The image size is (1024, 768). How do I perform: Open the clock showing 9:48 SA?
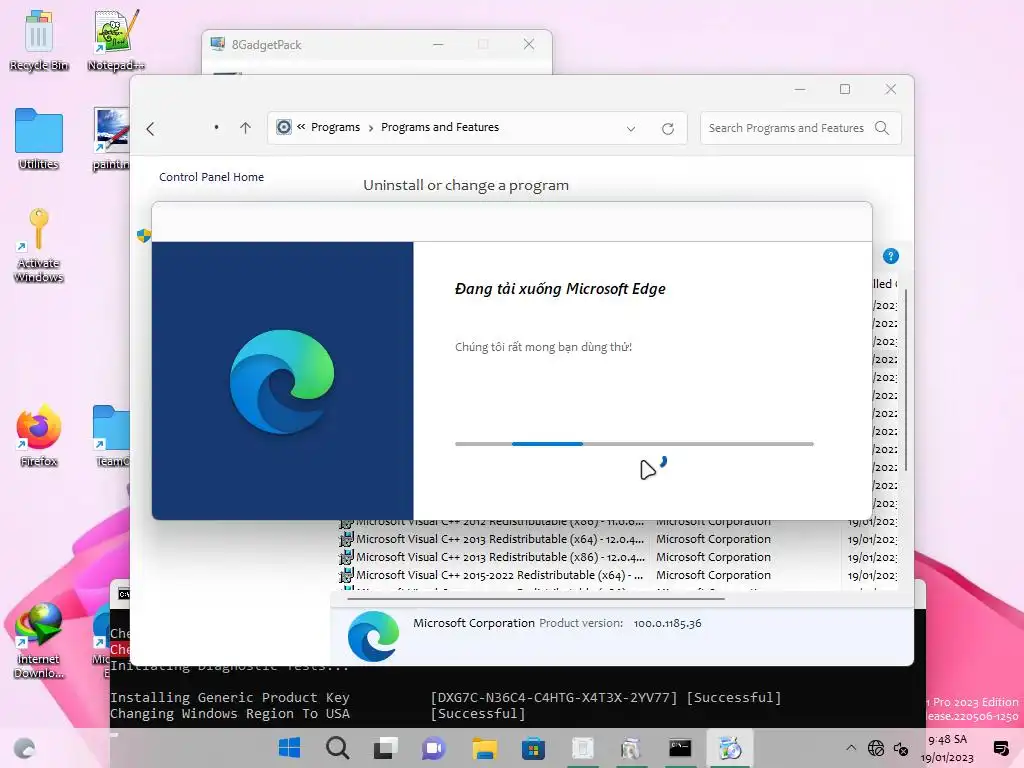click(947, 748)
